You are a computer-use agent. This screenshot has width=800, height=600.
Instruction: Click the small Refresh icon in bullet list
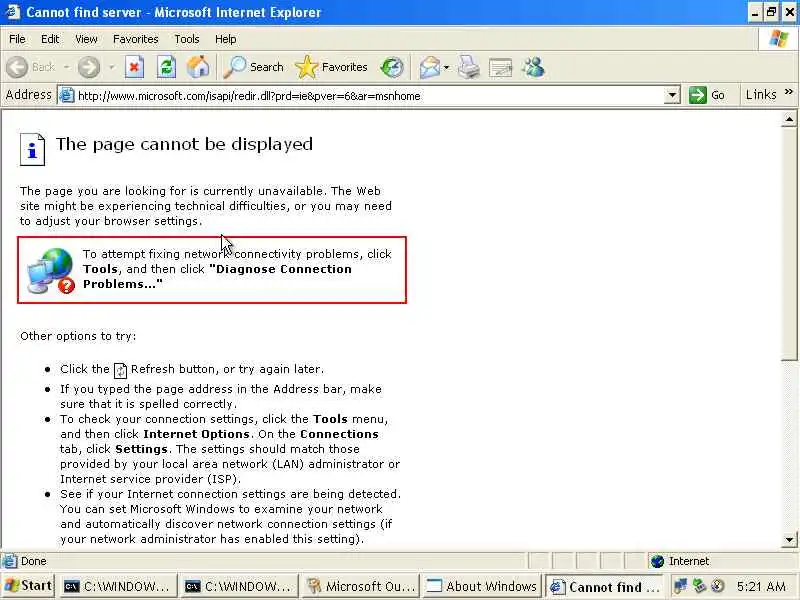pyautogui.click(x=120, y=370)
